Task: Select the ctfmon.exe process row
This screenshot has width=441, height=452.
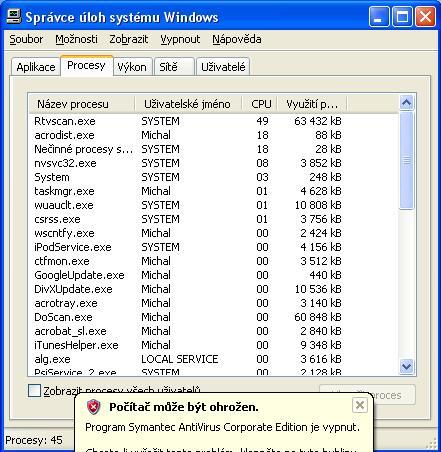Action: pos(213,261)
